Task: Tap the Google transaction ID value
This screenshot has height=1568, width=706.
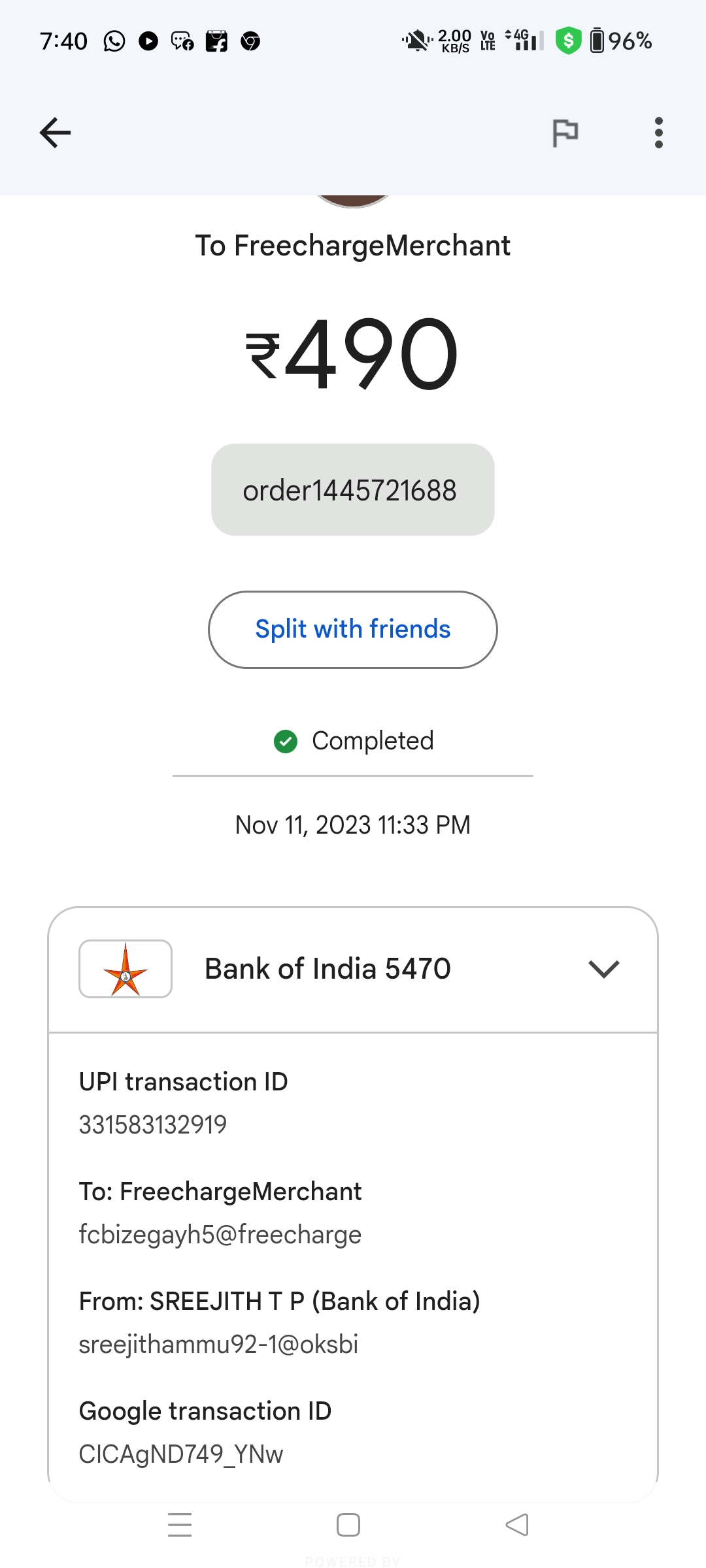Action: tap(181, 1454)
